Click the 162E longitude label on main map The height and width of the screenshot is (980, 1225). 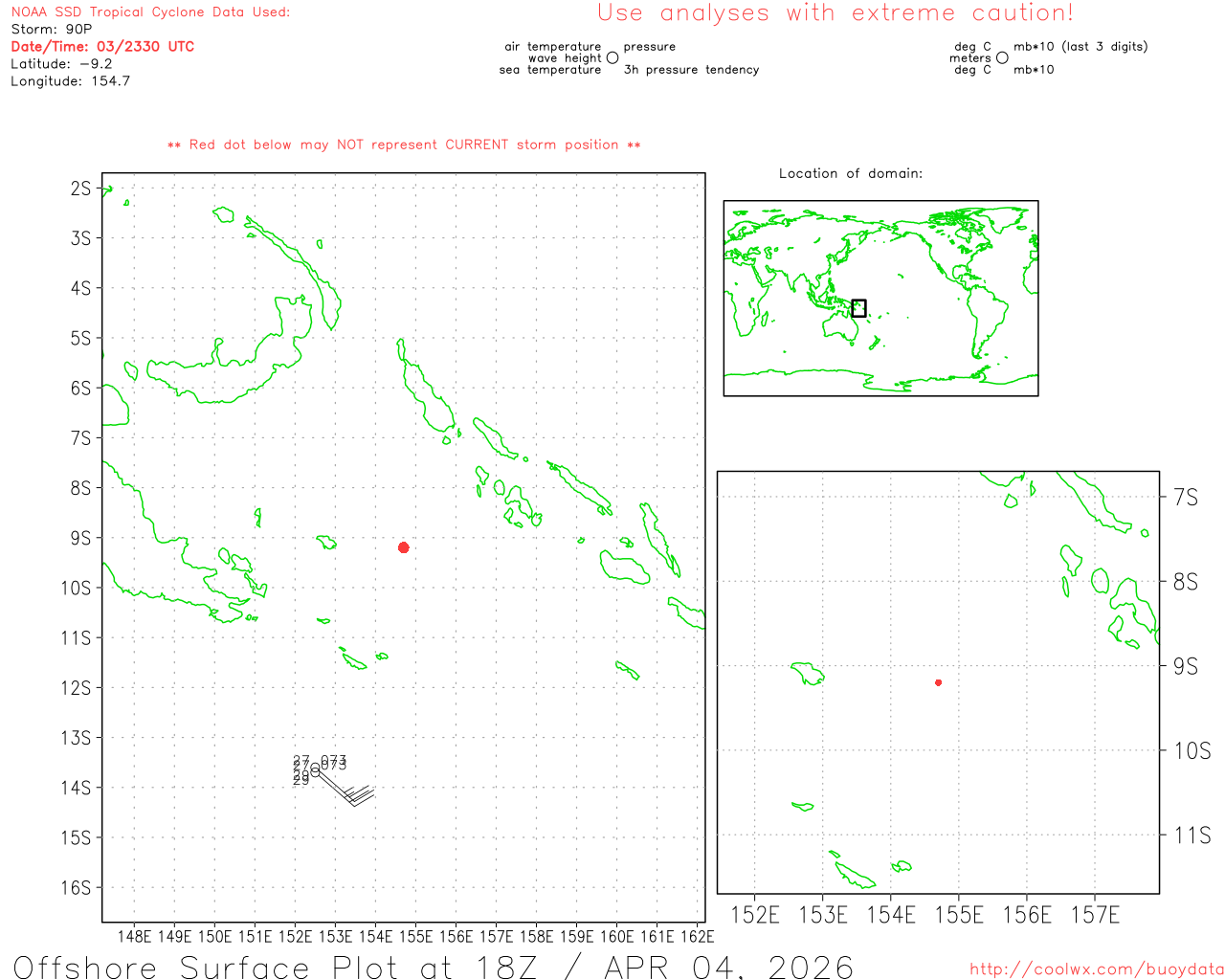tap(697, 936)
